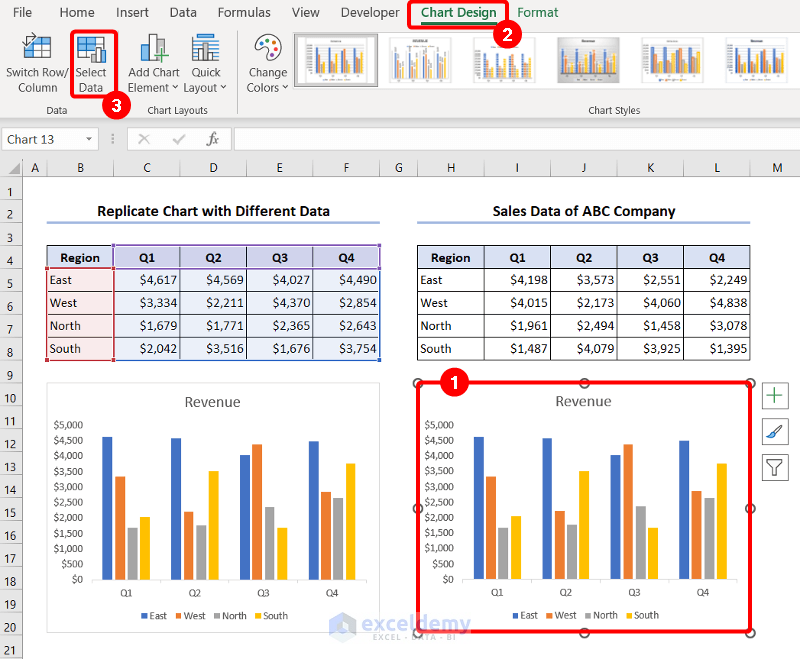Screen dimensions: 800x659
Task: Open the File menu
Action: click(22, 13)
